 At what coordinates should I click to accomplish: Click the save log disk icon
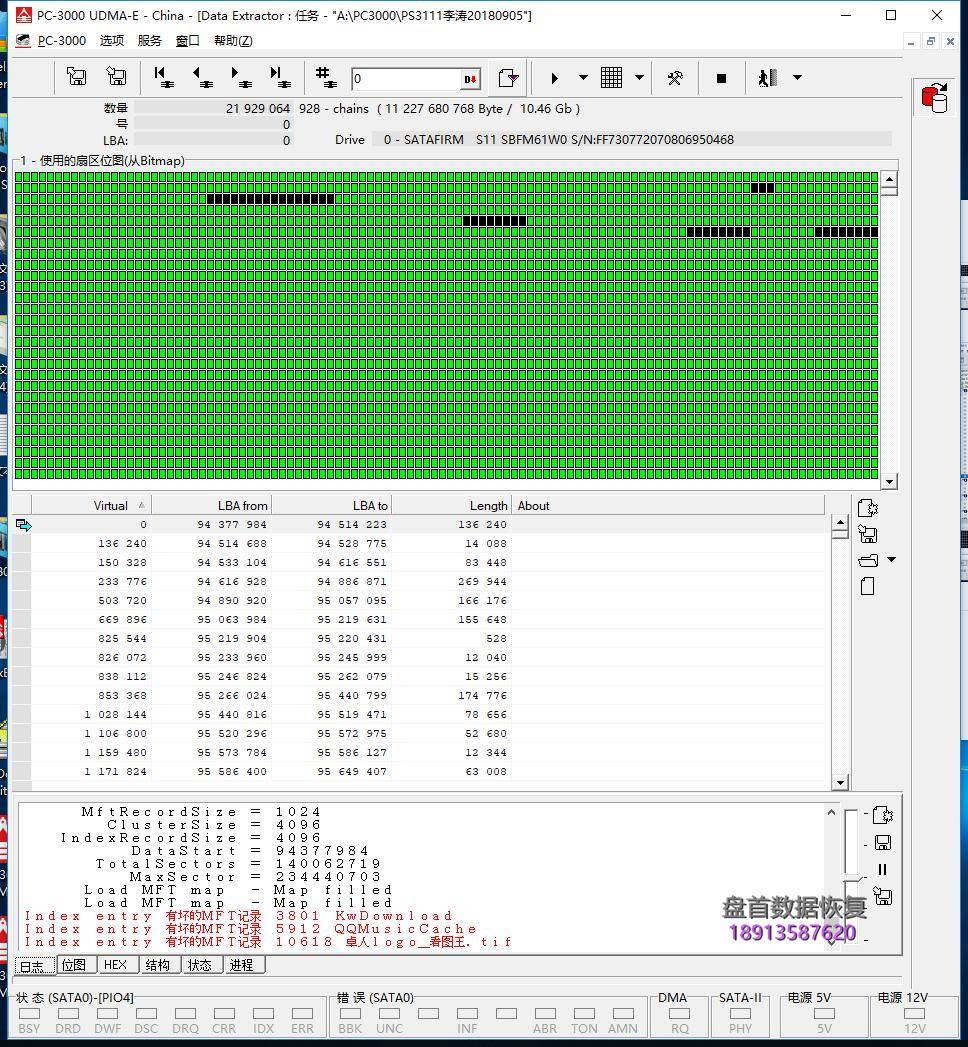882,843
